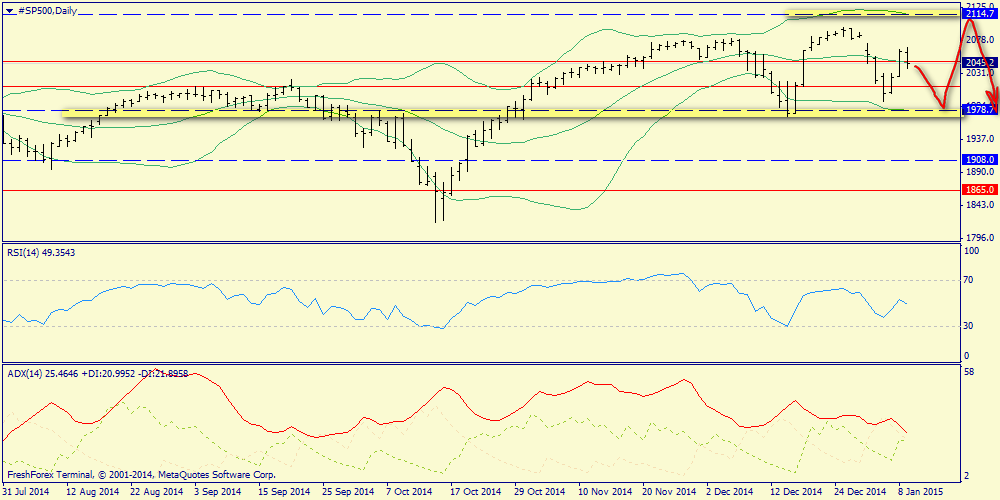Click the 12 Aug 2014 date label
This screenshot has height=500, width=1000.
90,492
